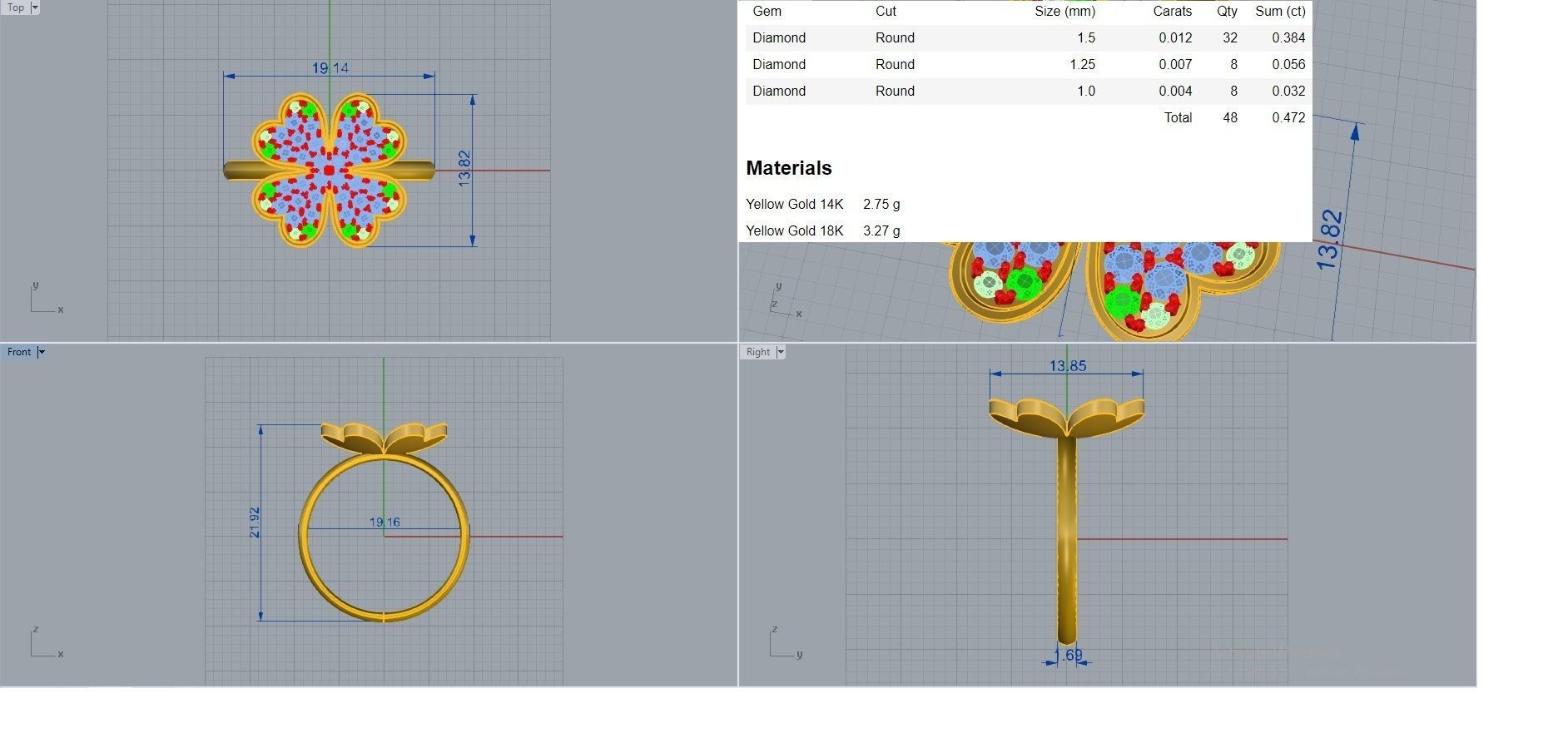Click the 1.69 band thickness dimension
The width and height of the screenshot is (1568, 748).
(x=1068, y=655)
